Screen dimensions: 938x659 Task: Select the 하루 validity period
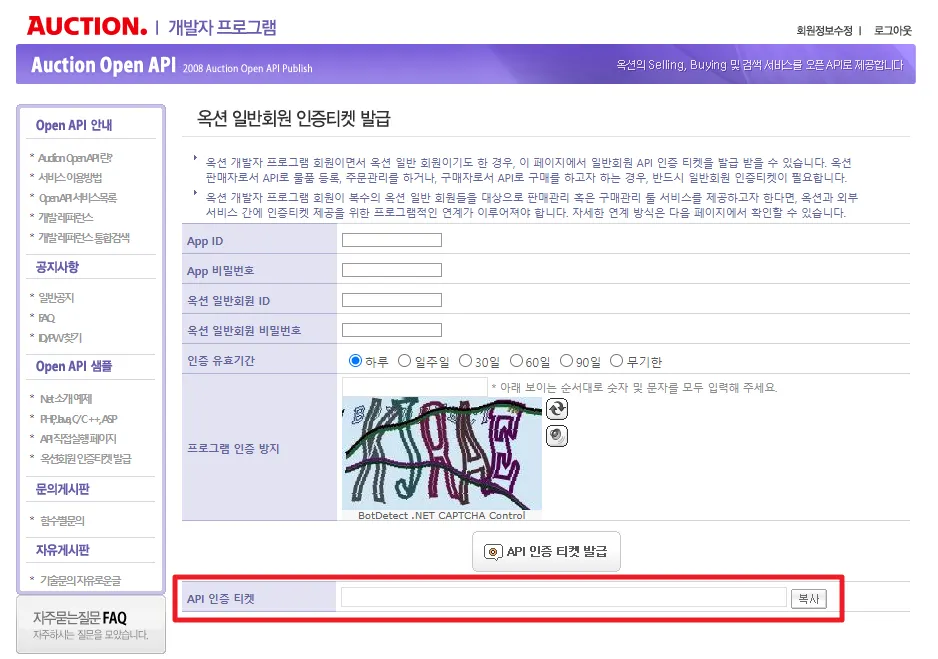tap(355, 361)
